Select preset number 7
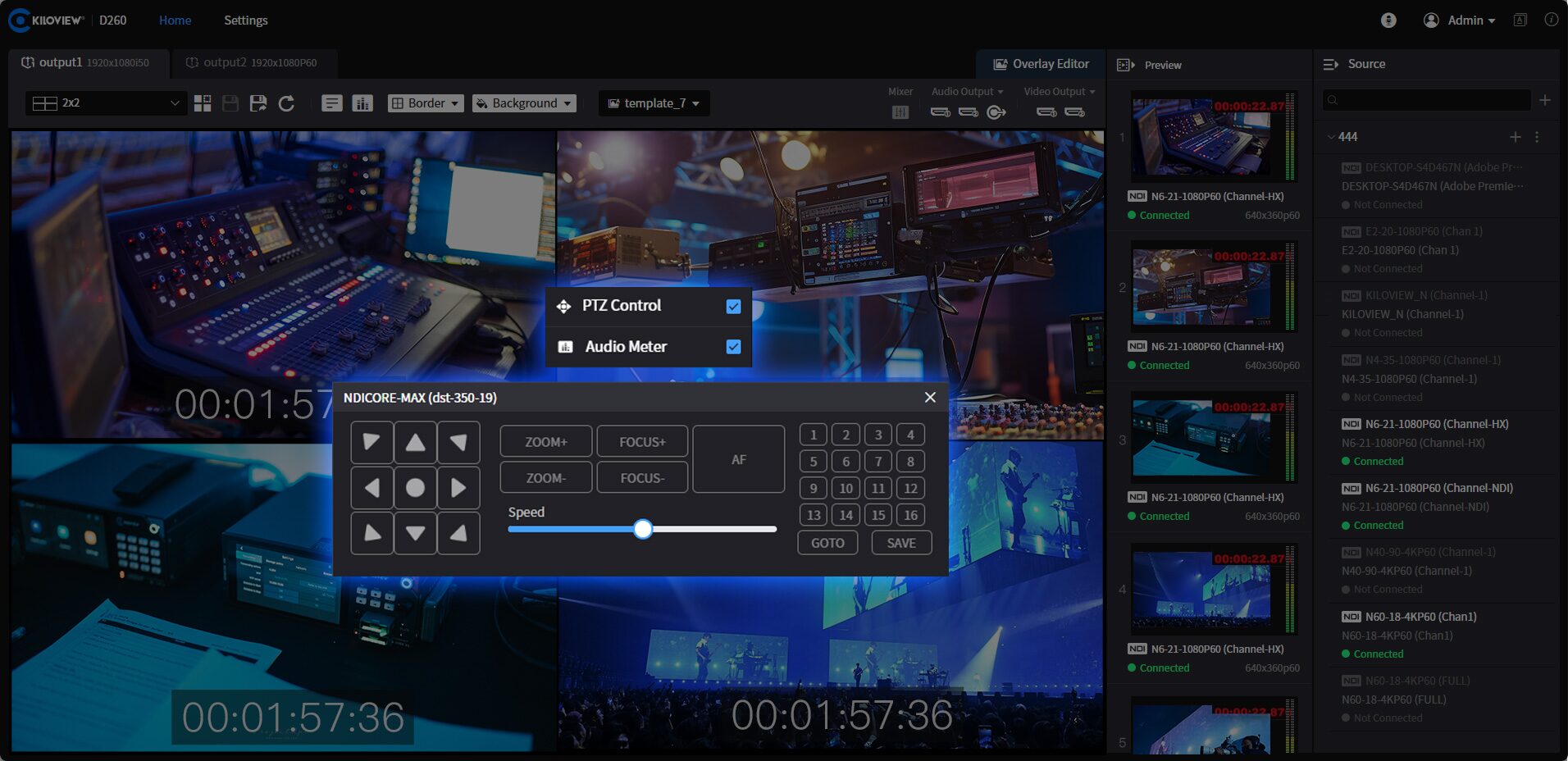 click(877, 462)
